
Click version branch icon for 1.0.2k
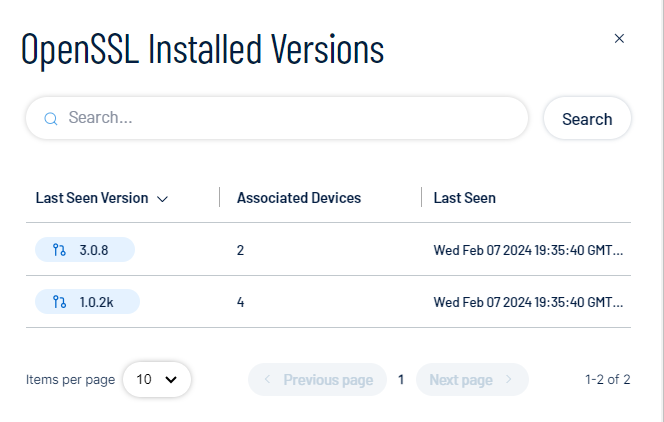coord(59,302)
